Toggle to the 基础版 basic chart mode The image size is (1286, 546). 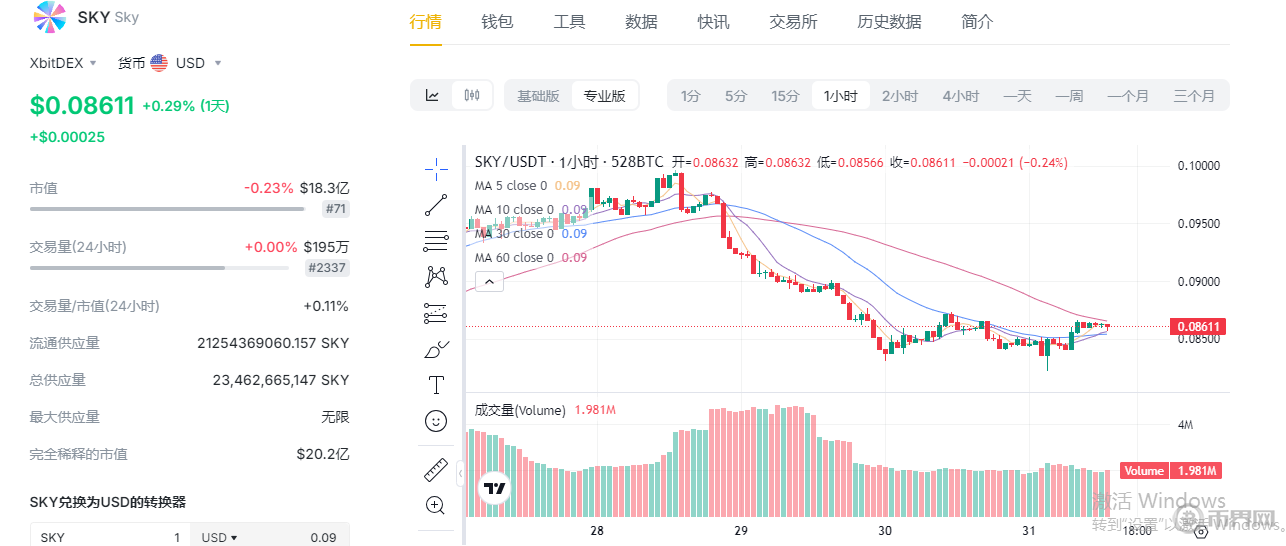pos(538,96)
